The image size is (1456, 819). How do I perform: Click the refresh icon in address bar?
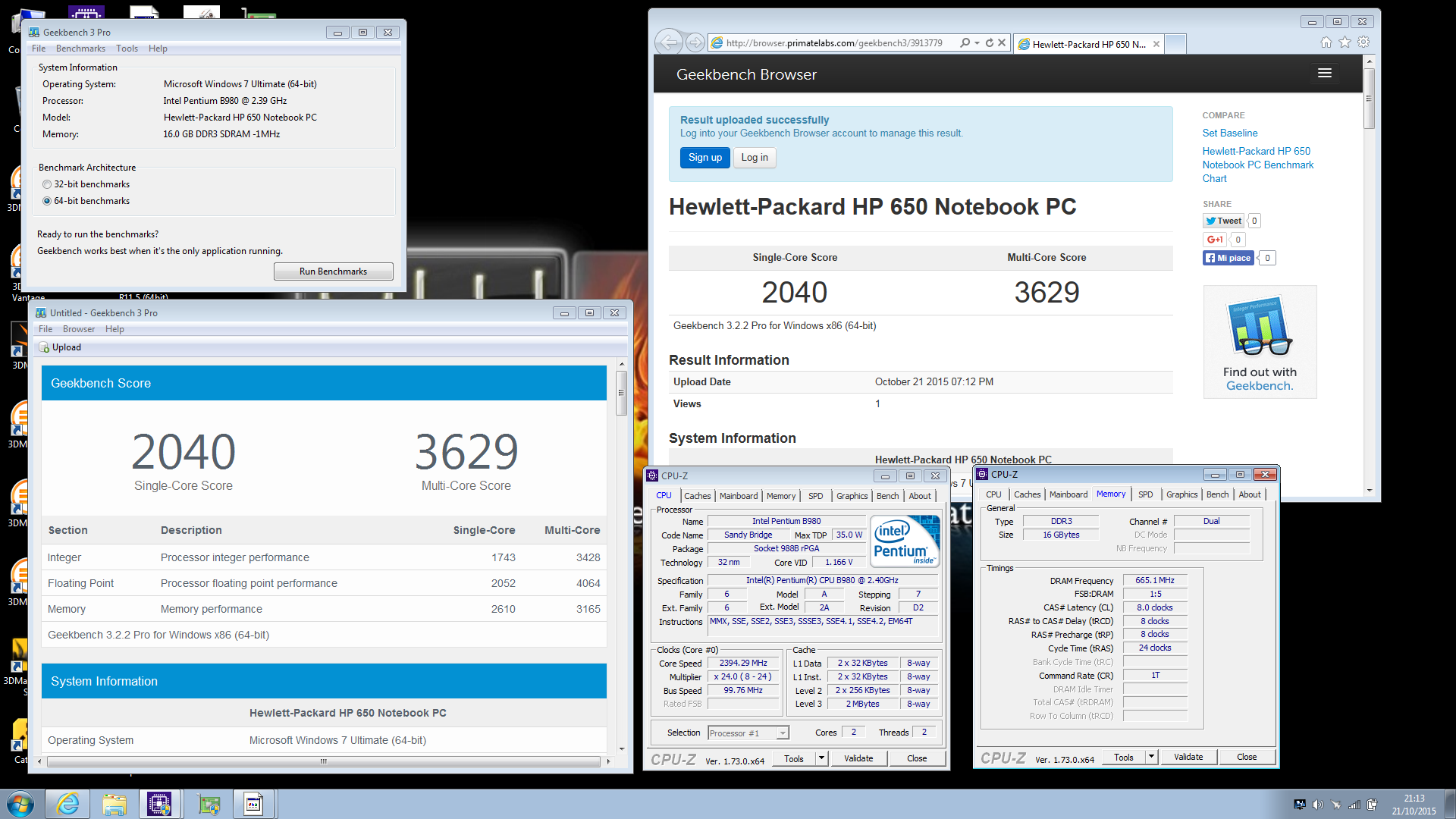coord(989,43)
